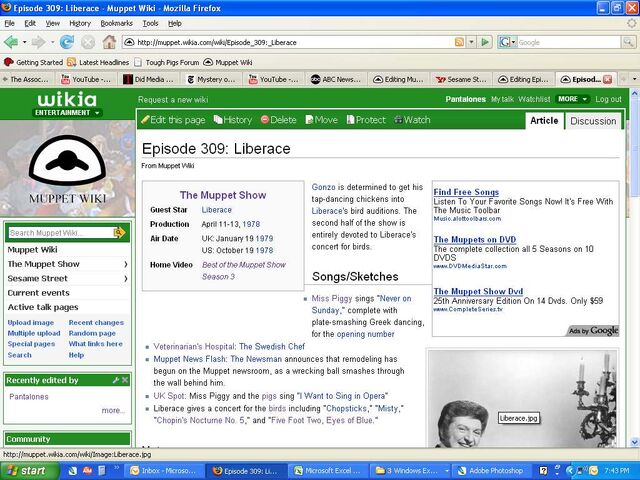
Task: Switch to Microsoft Excel taskbar button
Action: pyautogui.click(x=328, y=471)
